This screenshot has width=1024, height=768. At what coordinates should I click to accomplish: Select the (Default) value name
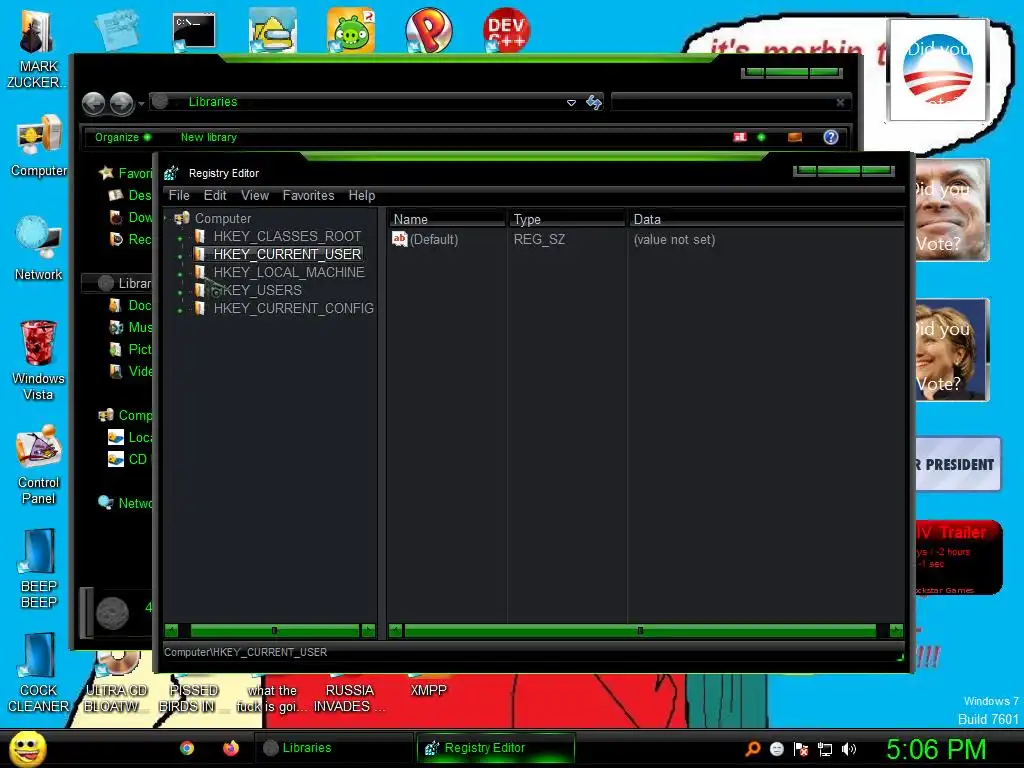pos(434,240)
